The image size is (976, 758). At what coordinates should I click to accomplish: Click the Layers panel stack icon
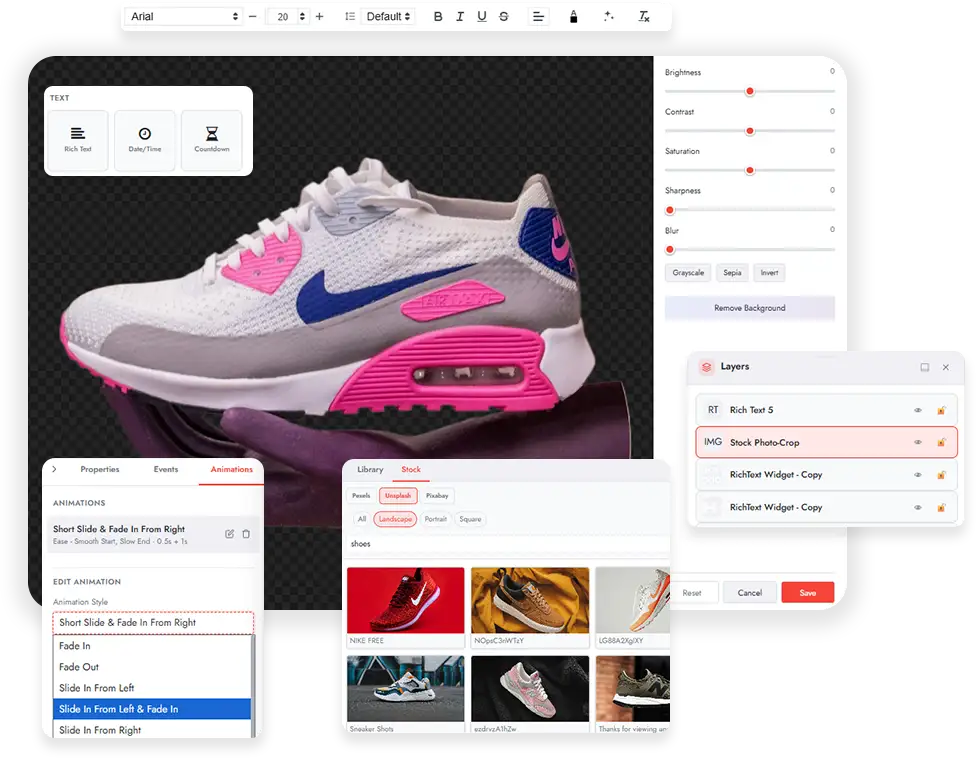tap(706, 367)
